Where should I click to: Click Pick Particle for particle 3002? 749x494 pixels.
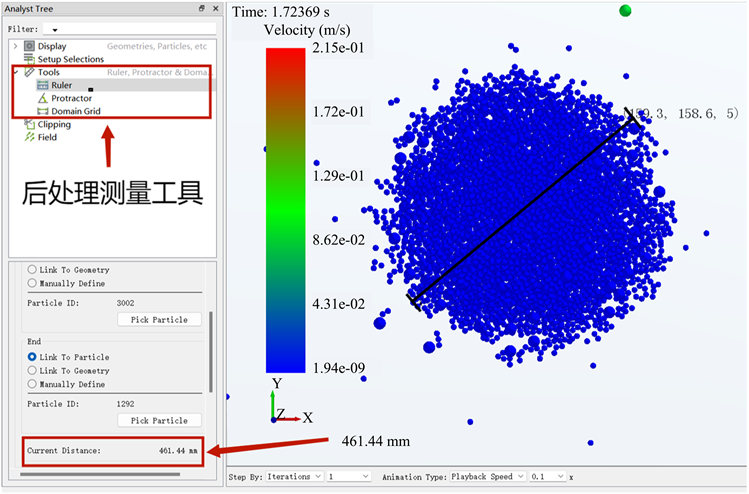[159, 319]
